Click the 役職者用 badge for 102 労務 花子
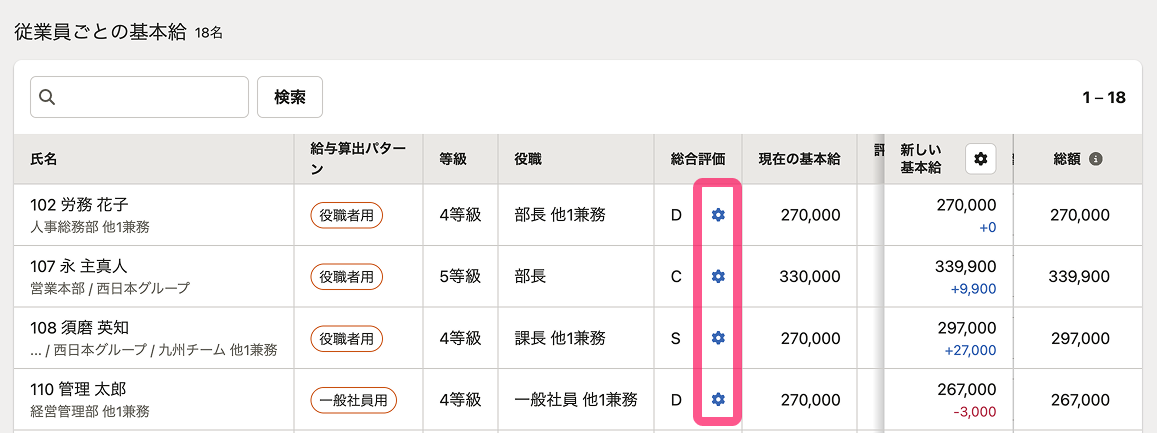1157x433 pixels. (x=347, y=214)
